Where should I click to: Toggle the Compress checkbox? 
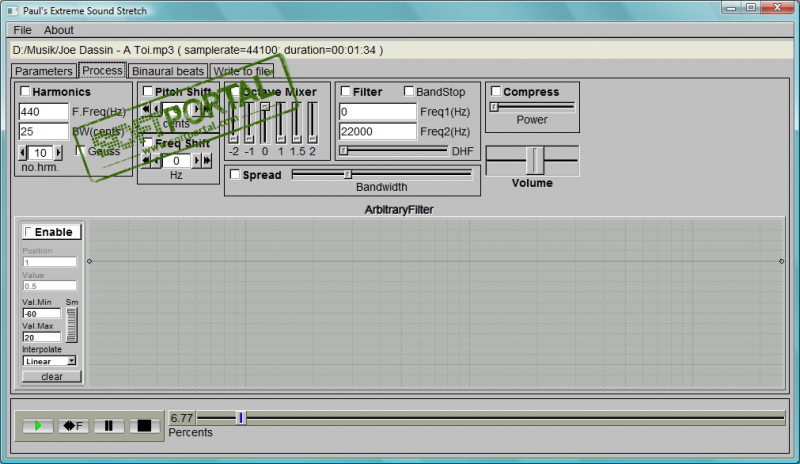495,91
